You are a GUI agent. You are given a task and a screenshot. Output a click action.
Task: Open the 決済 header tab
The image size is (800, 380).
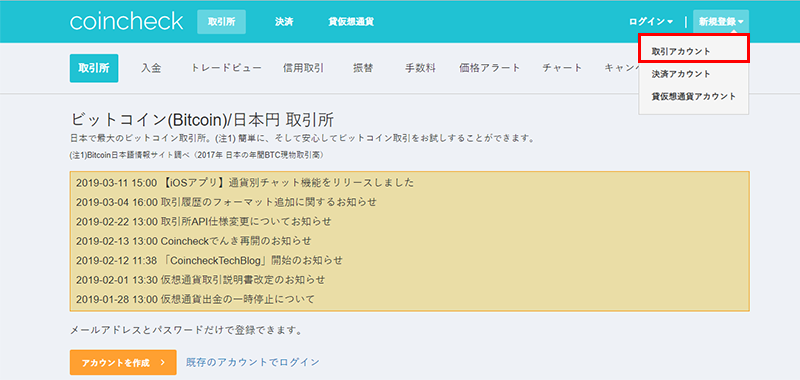tap(284, 22)
